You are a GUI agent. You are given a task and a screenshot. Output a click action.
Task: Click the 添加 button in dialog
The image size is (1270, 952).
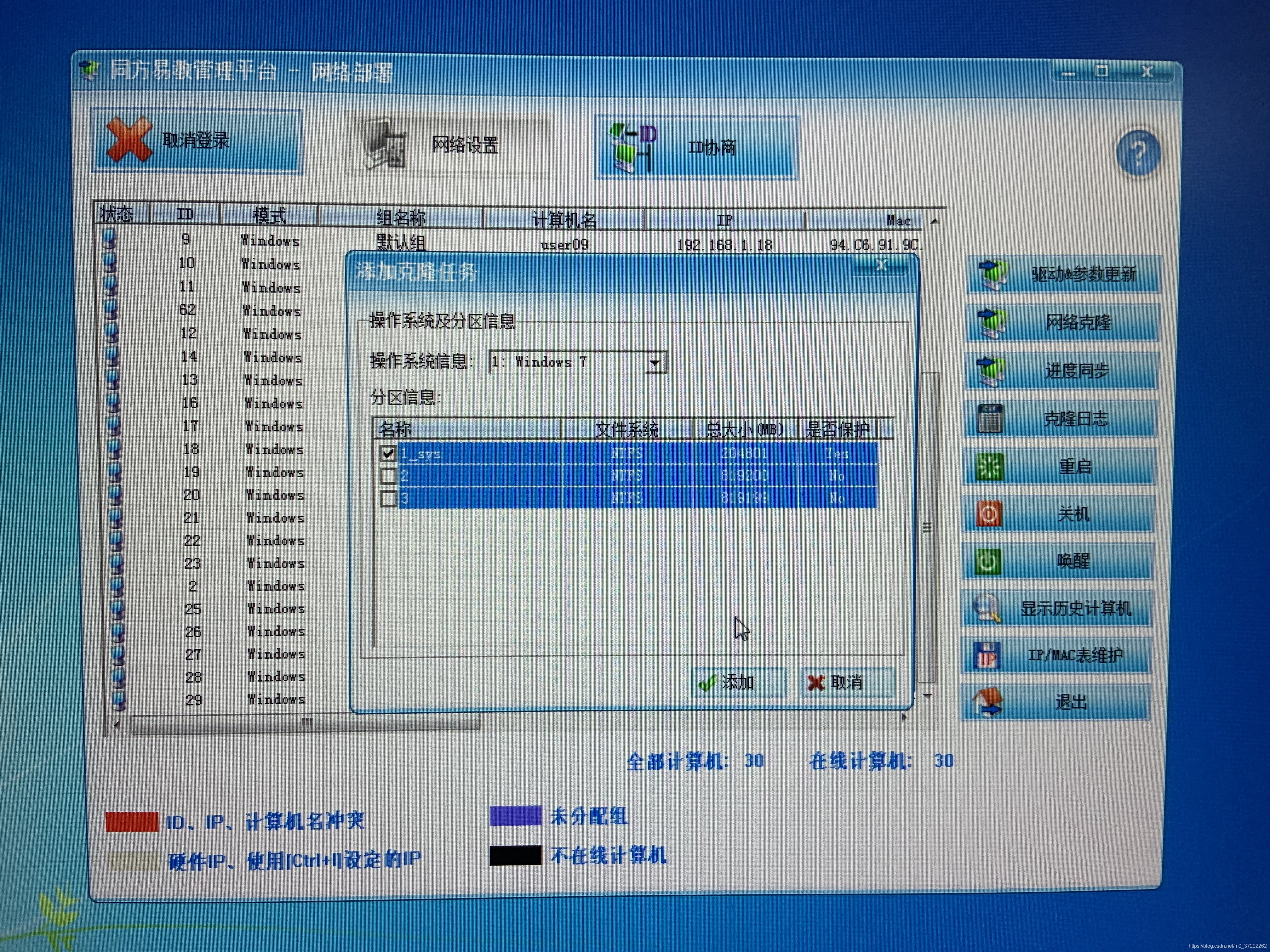tap(738, 682)
